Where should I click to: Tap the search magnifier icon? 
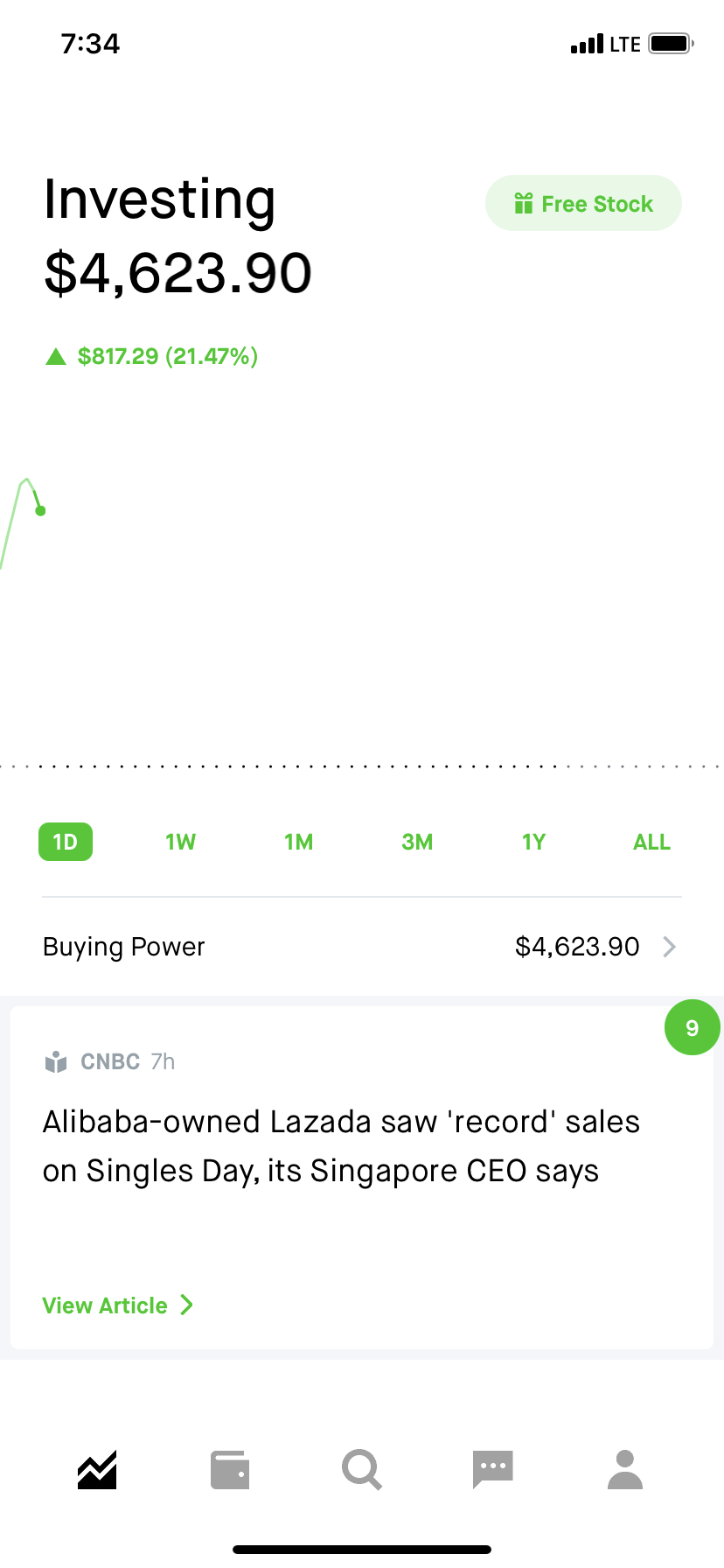(361, 1469)
